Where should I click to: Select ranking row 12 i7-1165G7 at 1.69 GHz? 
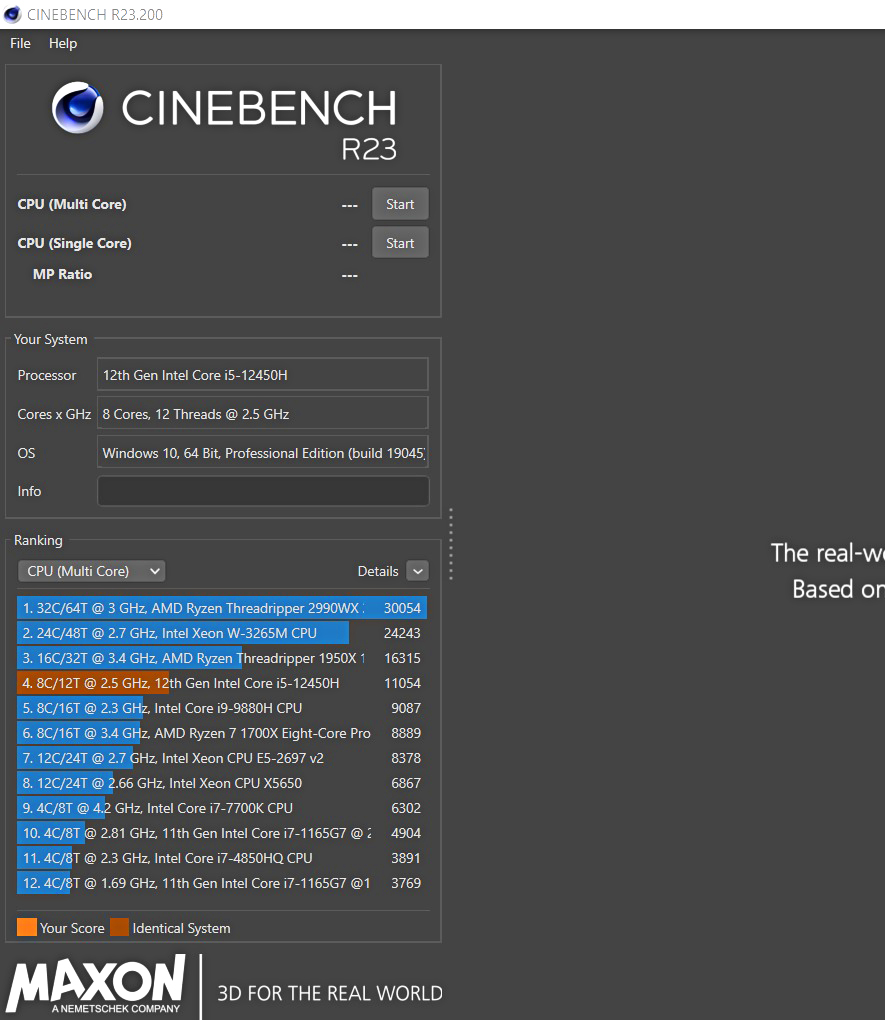click(x=222, y=883)
